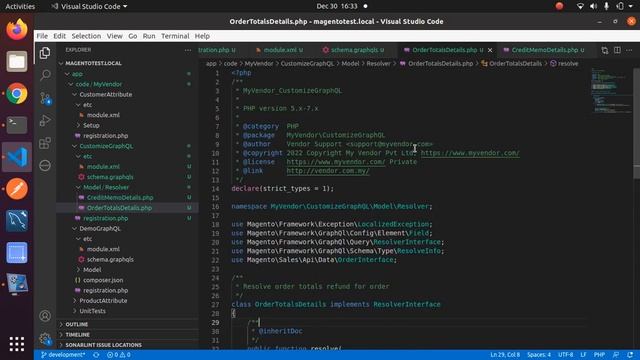Launch Google Chrome from the dock
This screenshot has width=640, height=360.
pos(17,93)
